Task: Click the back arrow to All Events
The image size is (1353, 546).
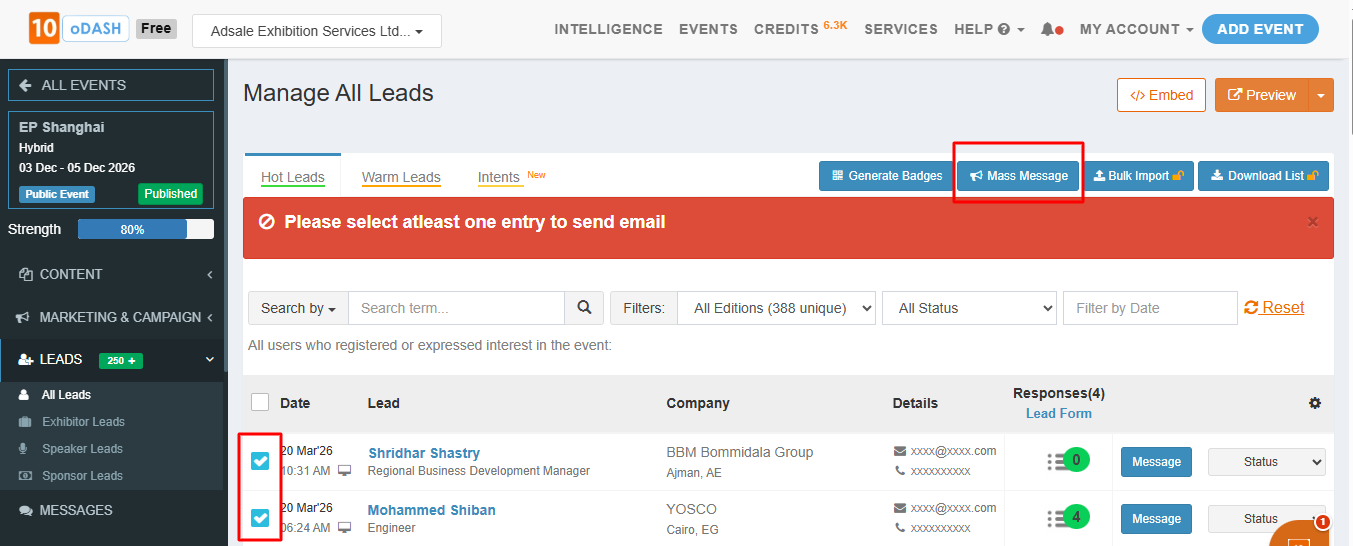Action: [x=26, y=85]
